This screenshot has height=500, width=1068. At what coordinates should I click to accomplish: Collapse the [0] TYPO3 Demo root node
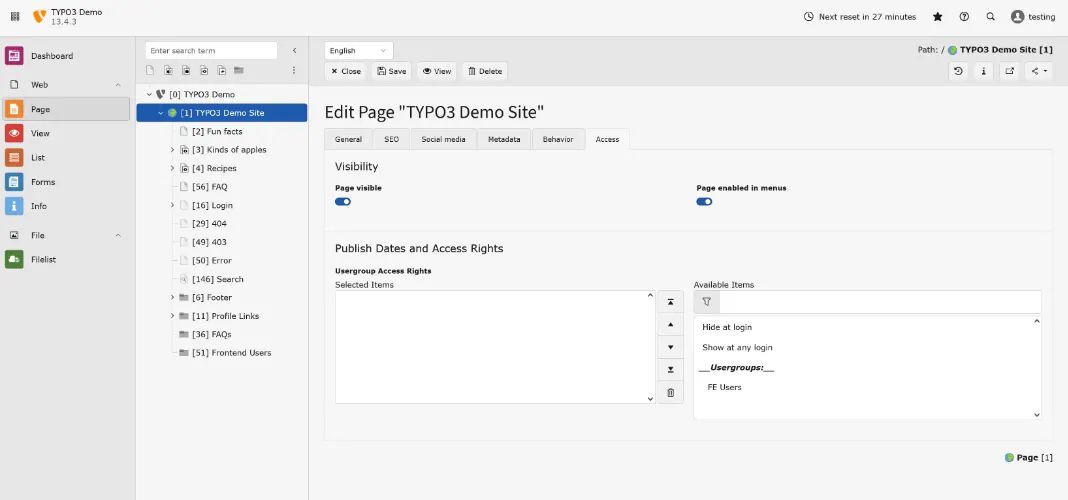pyautogui.click(x=150, y=95)
